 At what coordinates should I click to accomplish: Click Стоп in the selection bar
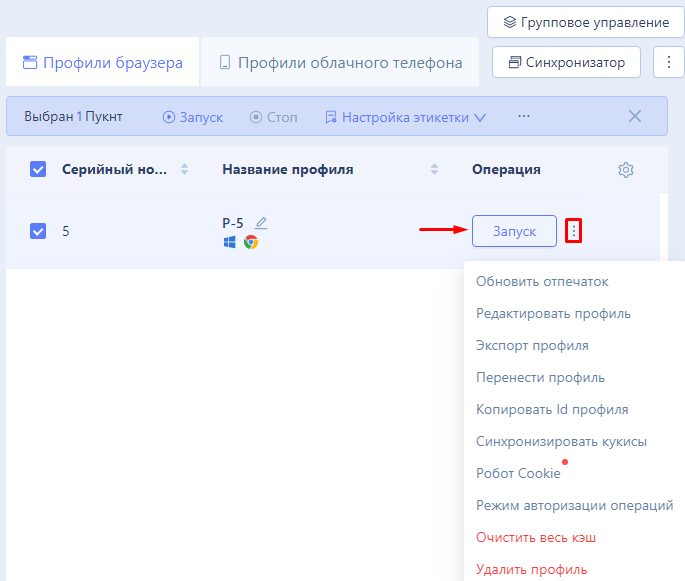[x=273, y=117]
